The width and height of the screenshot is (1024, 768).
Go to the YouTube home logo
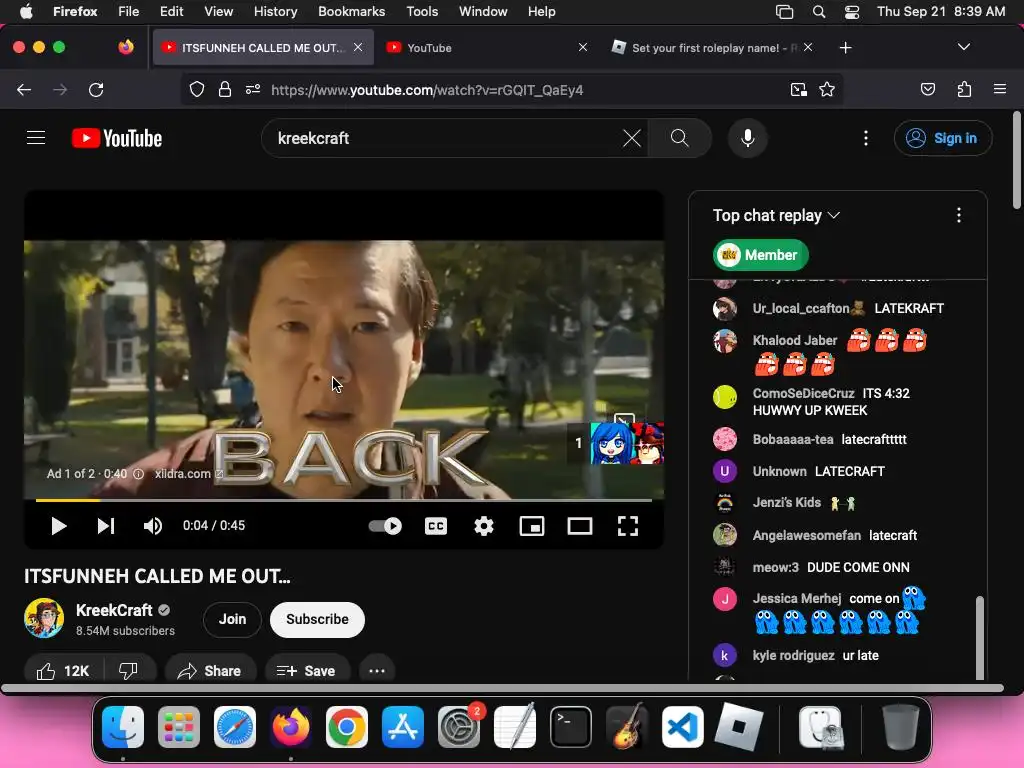pos(117,138)
